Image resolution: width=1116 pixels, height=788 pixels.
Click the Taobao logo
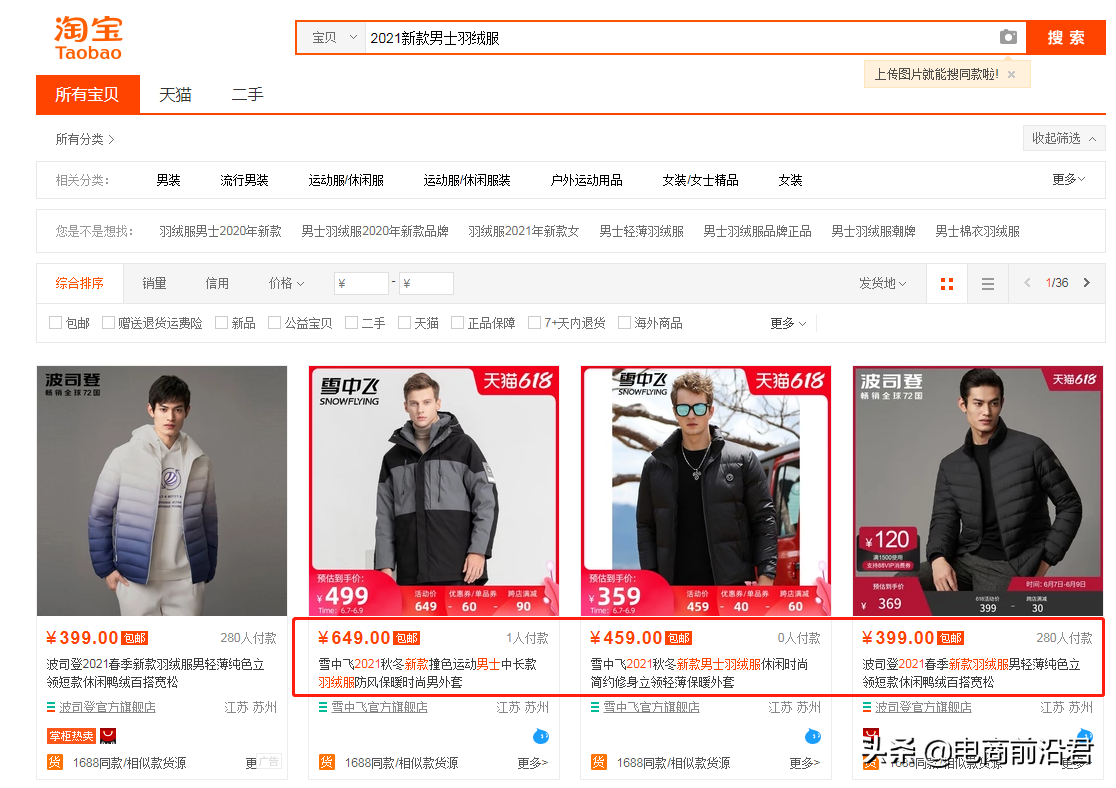pos(88,37)
